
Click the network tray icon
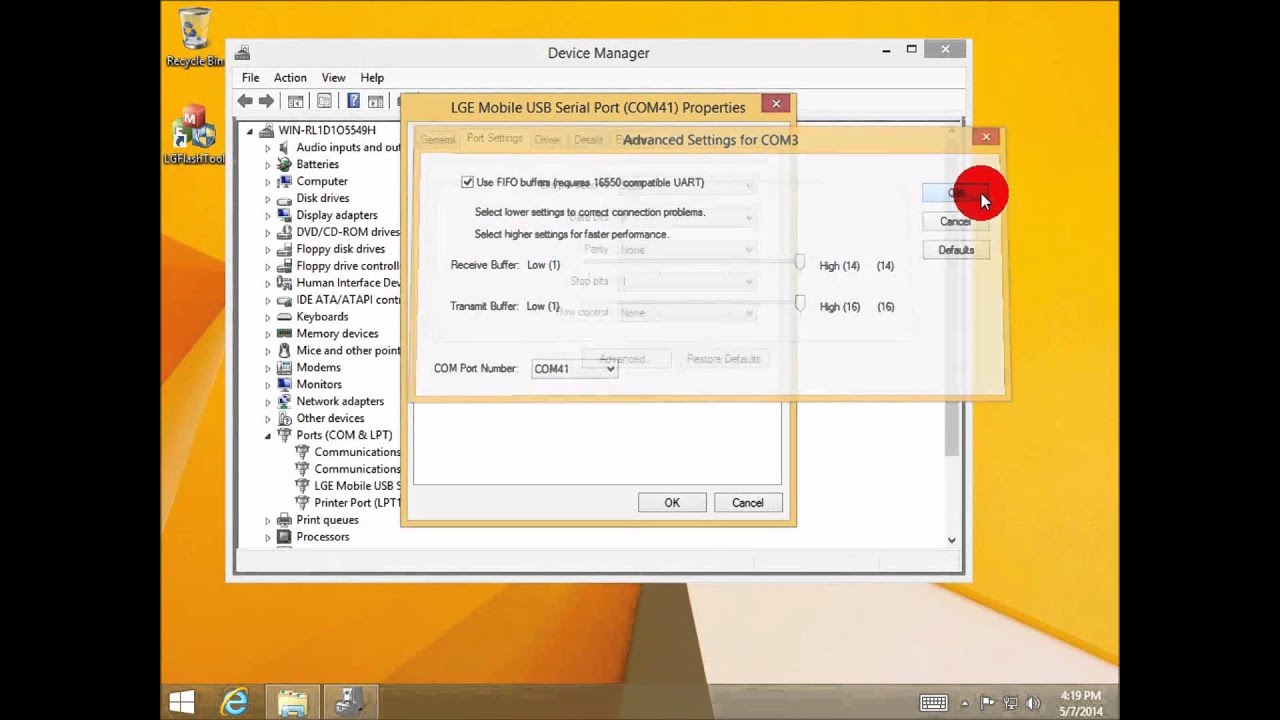tap(1011, 703)
